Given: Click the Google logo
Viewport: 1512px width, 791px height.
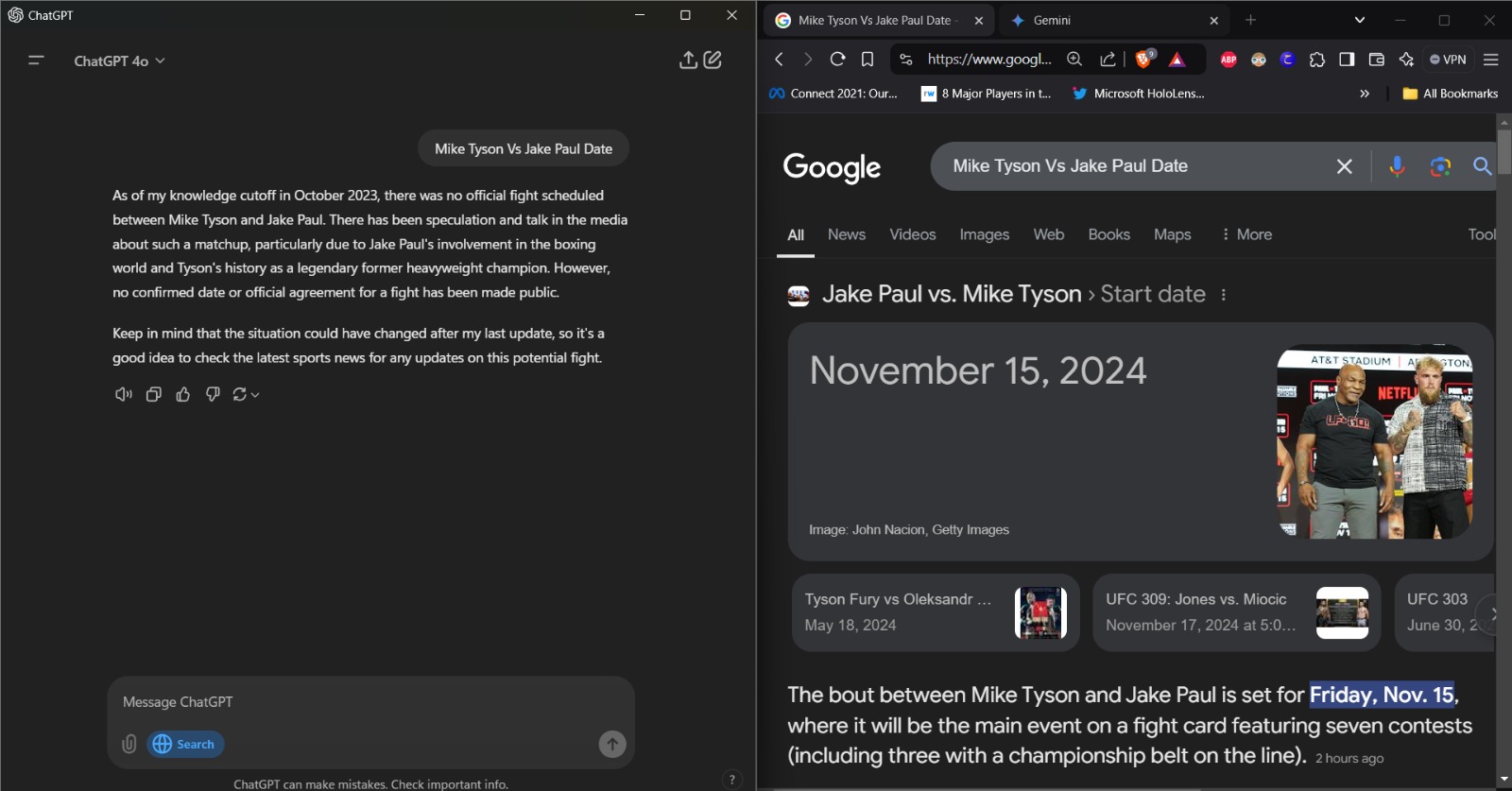Looking at the screenshot, I should click(832, 167).
